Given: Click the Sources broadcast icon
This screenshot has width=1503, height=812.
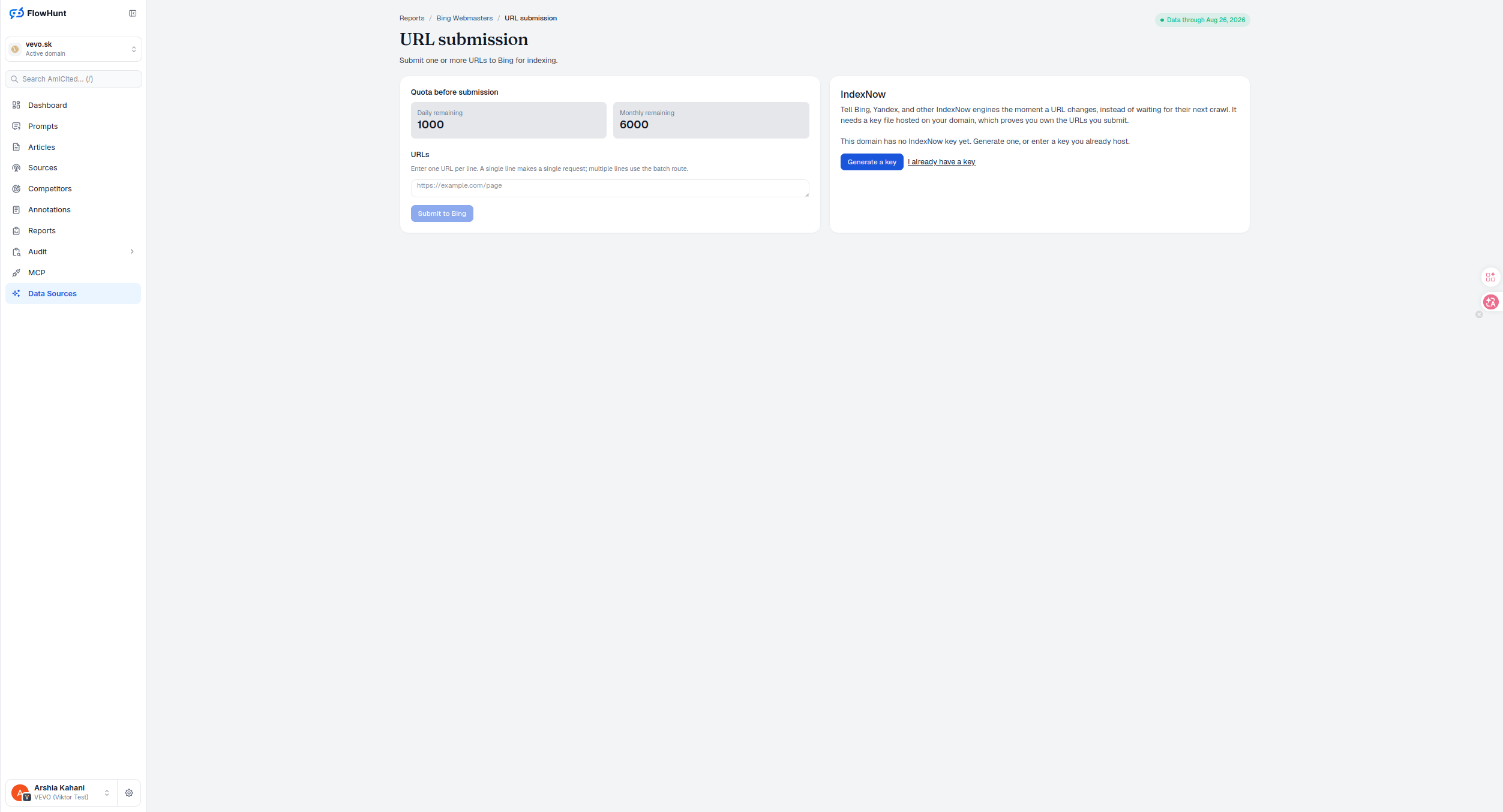Looking at the screenshot, I should tap(16, 168).
